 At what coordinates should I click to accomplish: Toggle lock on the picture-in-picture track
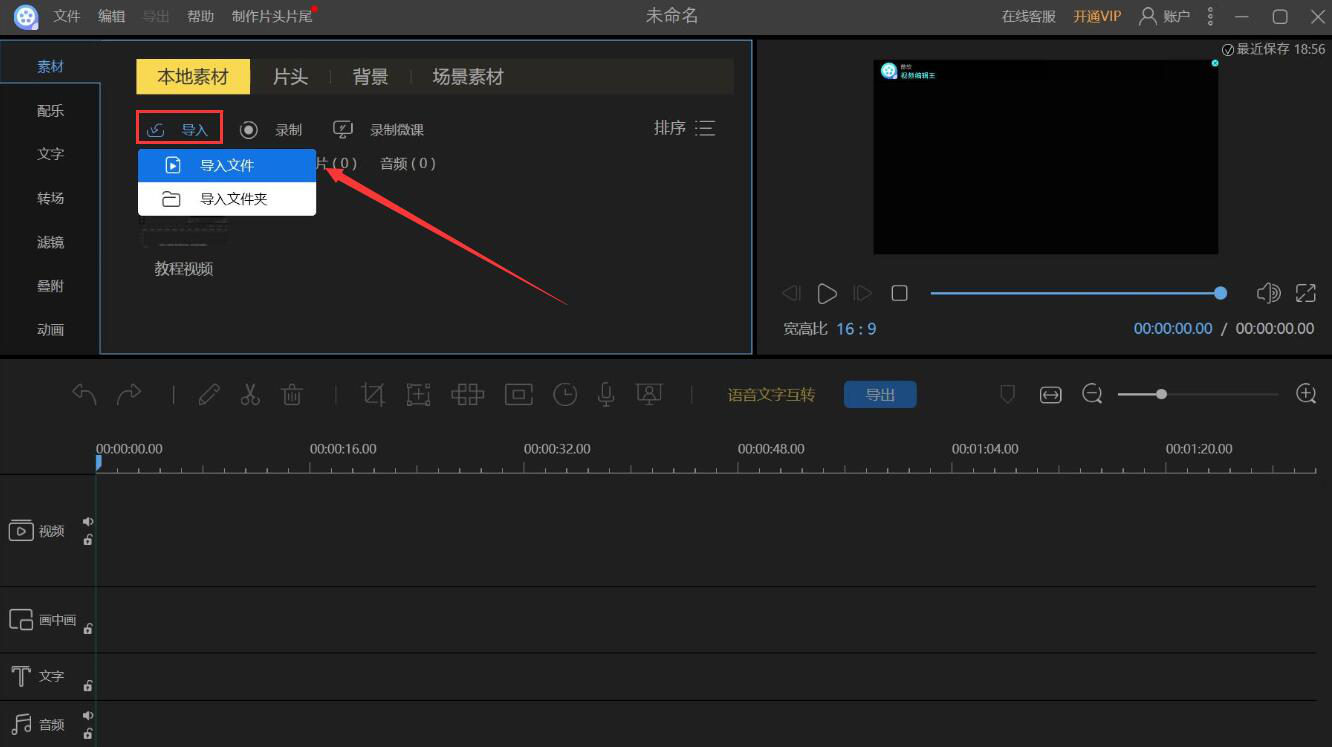pyautogui.click(x=88, y=629)
